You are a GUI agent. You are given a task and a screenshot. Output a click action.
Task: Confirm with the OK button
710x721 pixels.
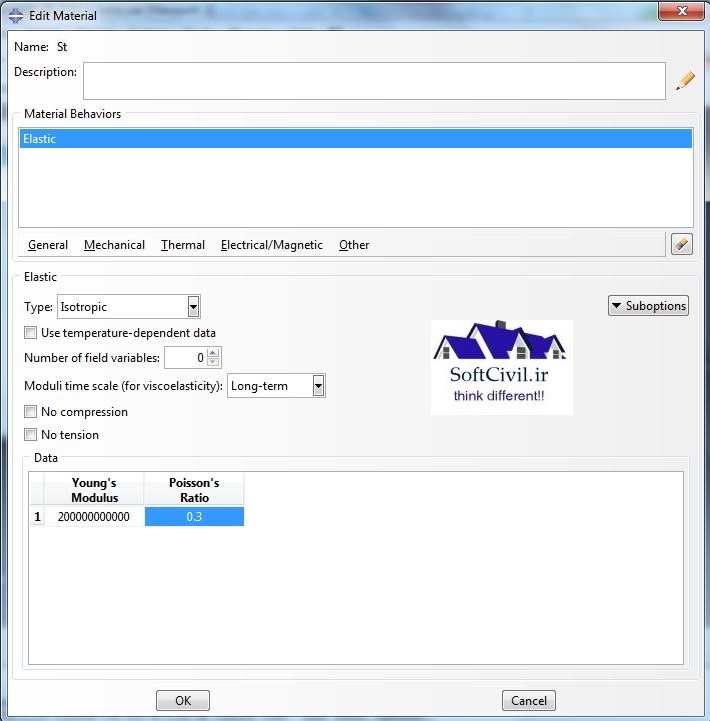coord(183,700)
